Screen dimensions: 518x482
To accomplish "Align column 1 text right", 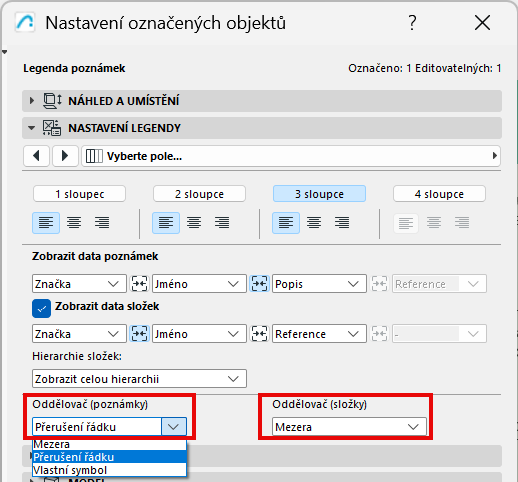I will pyautogui.click(x=102, y=223).
